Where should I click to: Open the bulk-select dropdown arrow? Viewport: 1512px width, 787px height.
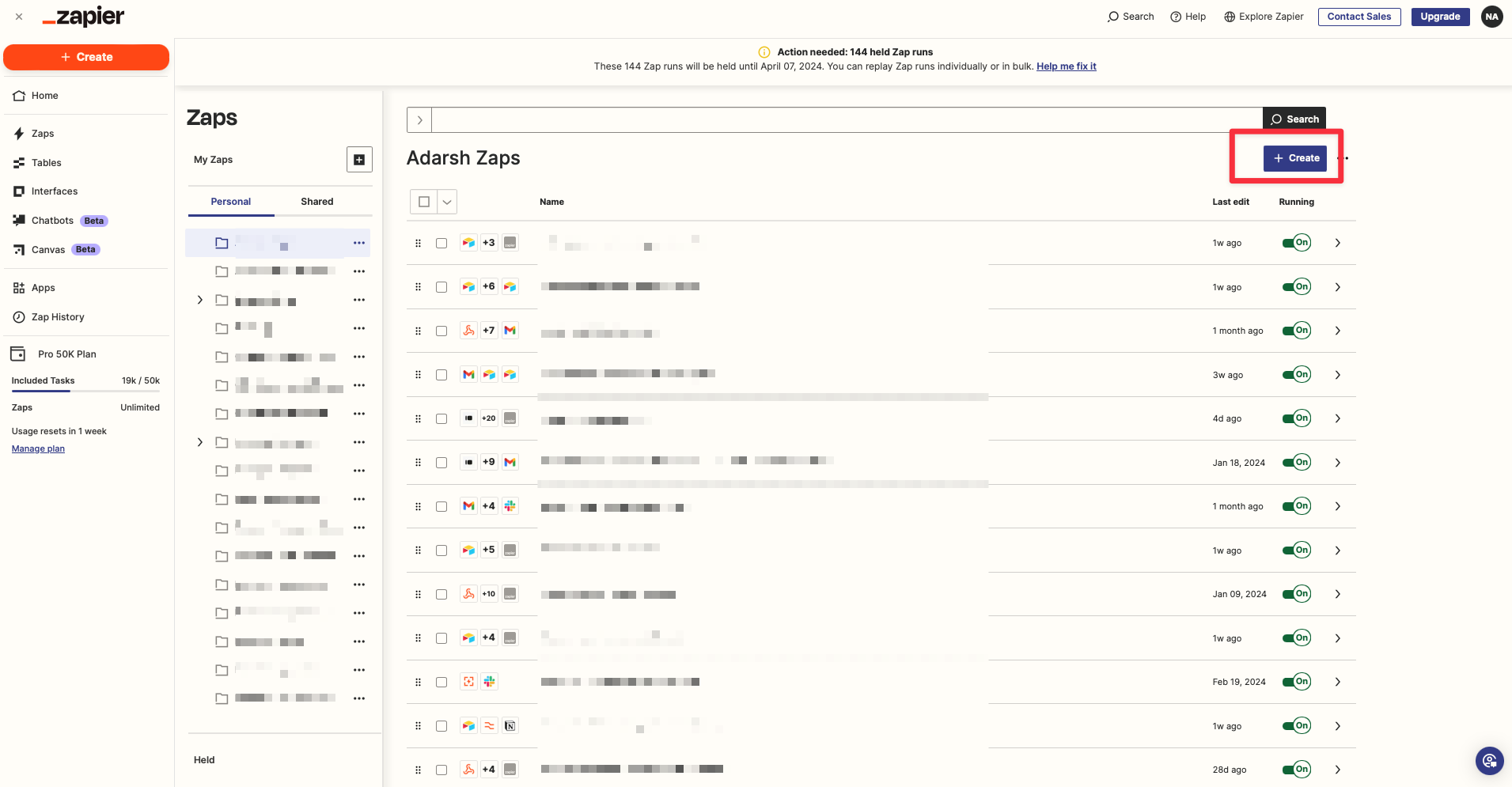(447, 202)
